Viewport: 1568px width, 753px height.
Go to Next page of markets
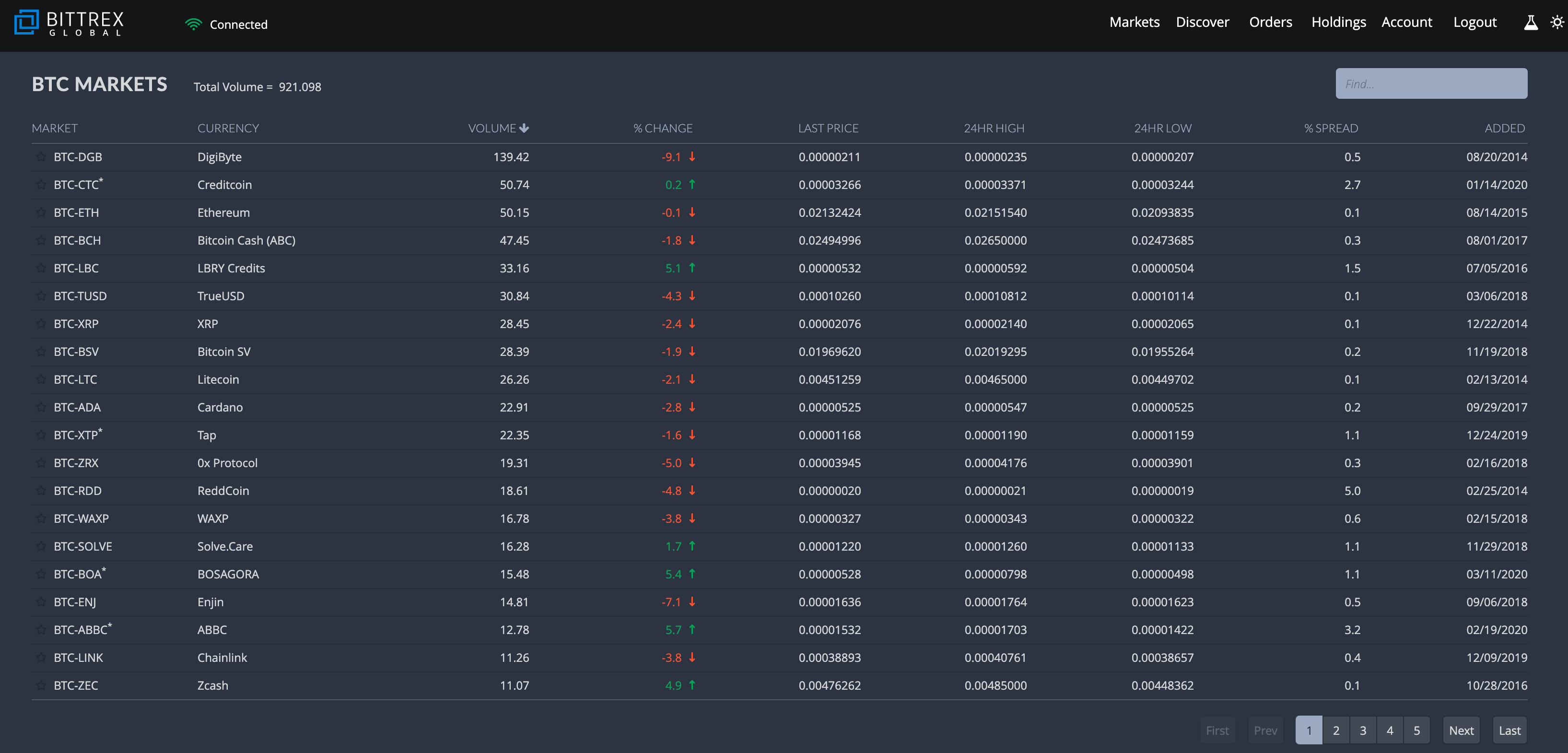pyautogui.click(x=1461, y=730)
